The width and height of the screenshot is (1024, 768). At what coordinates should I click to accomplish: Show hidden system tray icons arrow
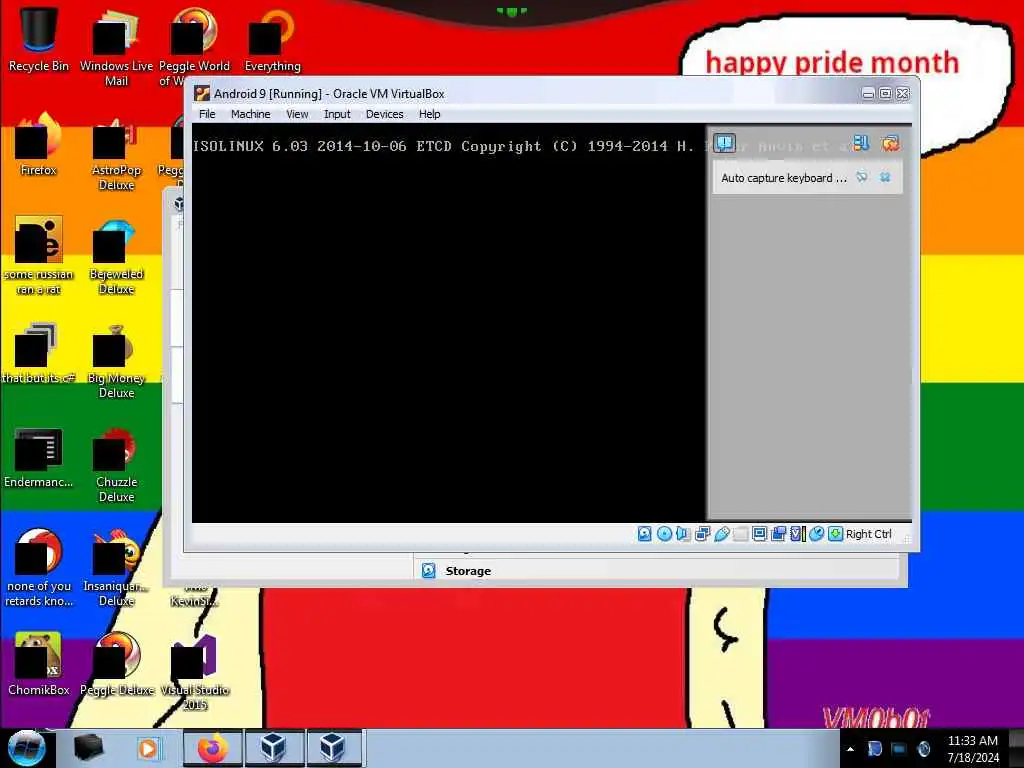click(x=850, y=748)
